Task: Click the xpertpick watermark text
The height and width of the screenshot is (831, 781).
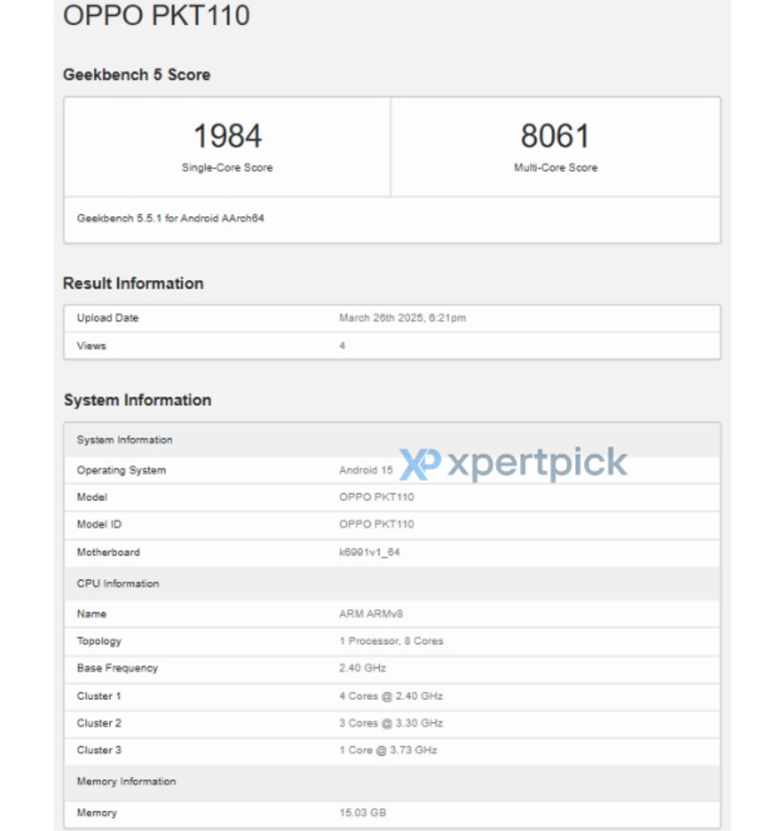Action: (537, 464)
